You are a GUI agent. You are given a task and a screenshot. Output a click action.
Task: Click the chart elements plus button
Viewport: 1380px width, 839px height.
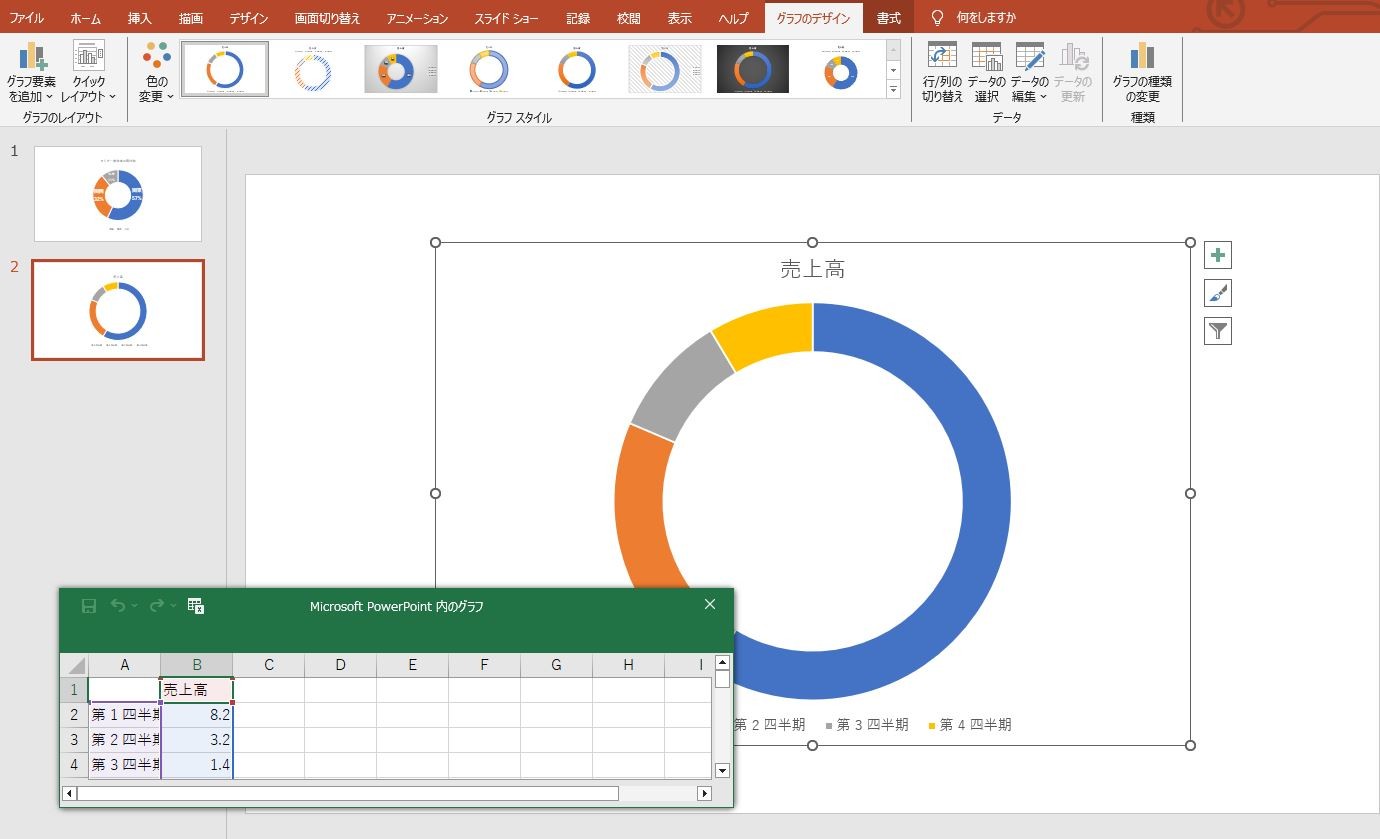[x=1217, y=256]
